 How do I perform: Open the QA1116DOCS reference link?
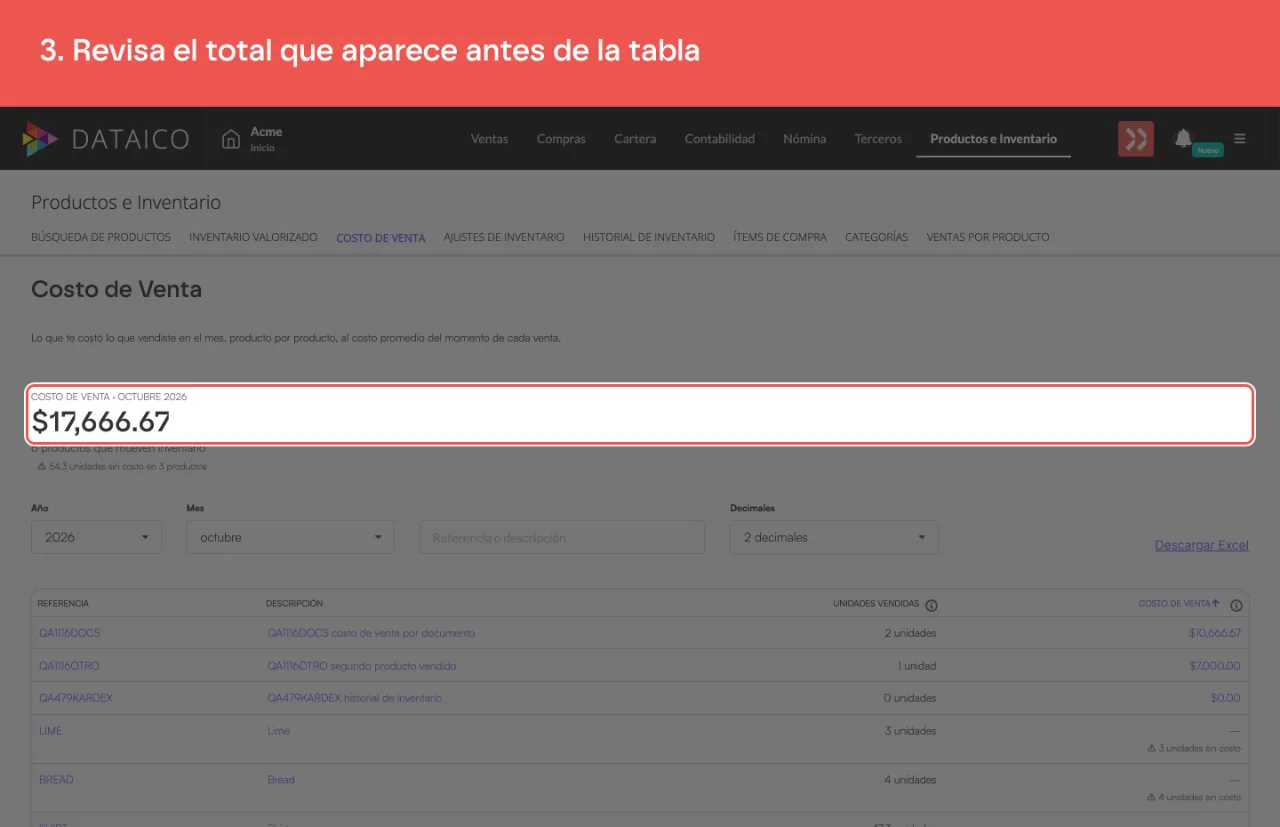pyautogui.click(x=70, y=633)
